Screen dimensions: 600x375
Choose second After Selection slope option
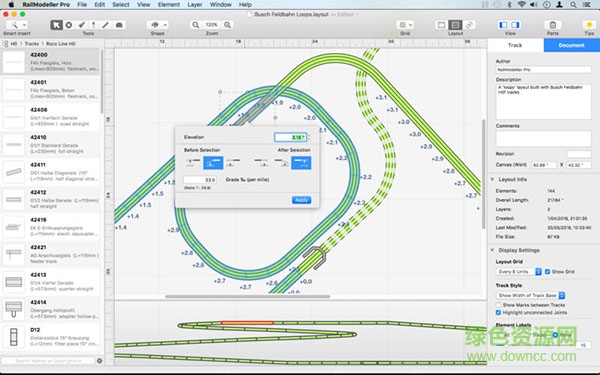[281, 163]
